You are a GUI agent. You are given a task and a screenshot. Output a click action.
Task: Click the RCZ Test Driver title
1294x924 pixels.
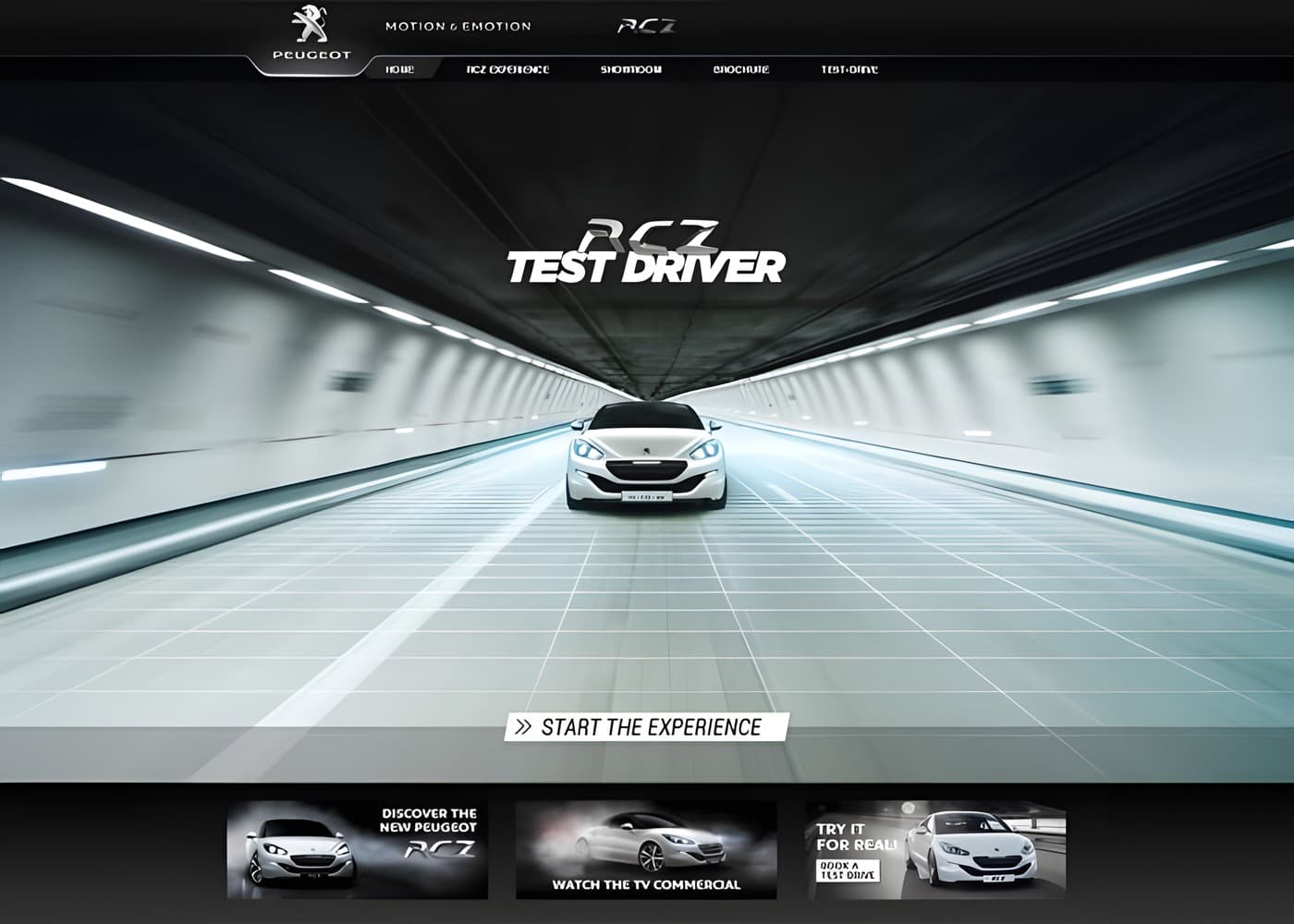(x=646, y=252)
